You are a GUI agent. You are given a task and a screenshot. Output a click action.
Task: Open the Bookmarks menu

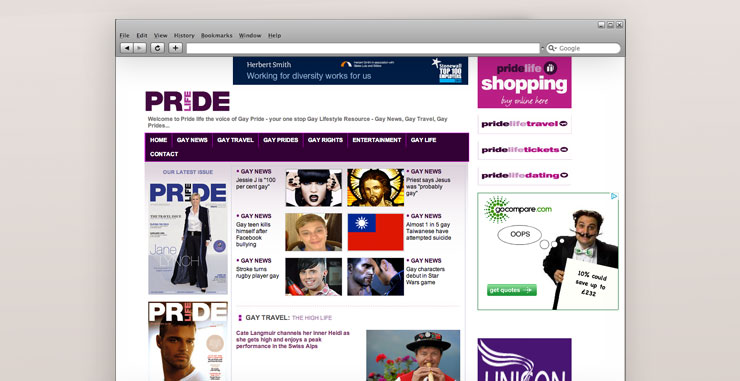(217, 35)
